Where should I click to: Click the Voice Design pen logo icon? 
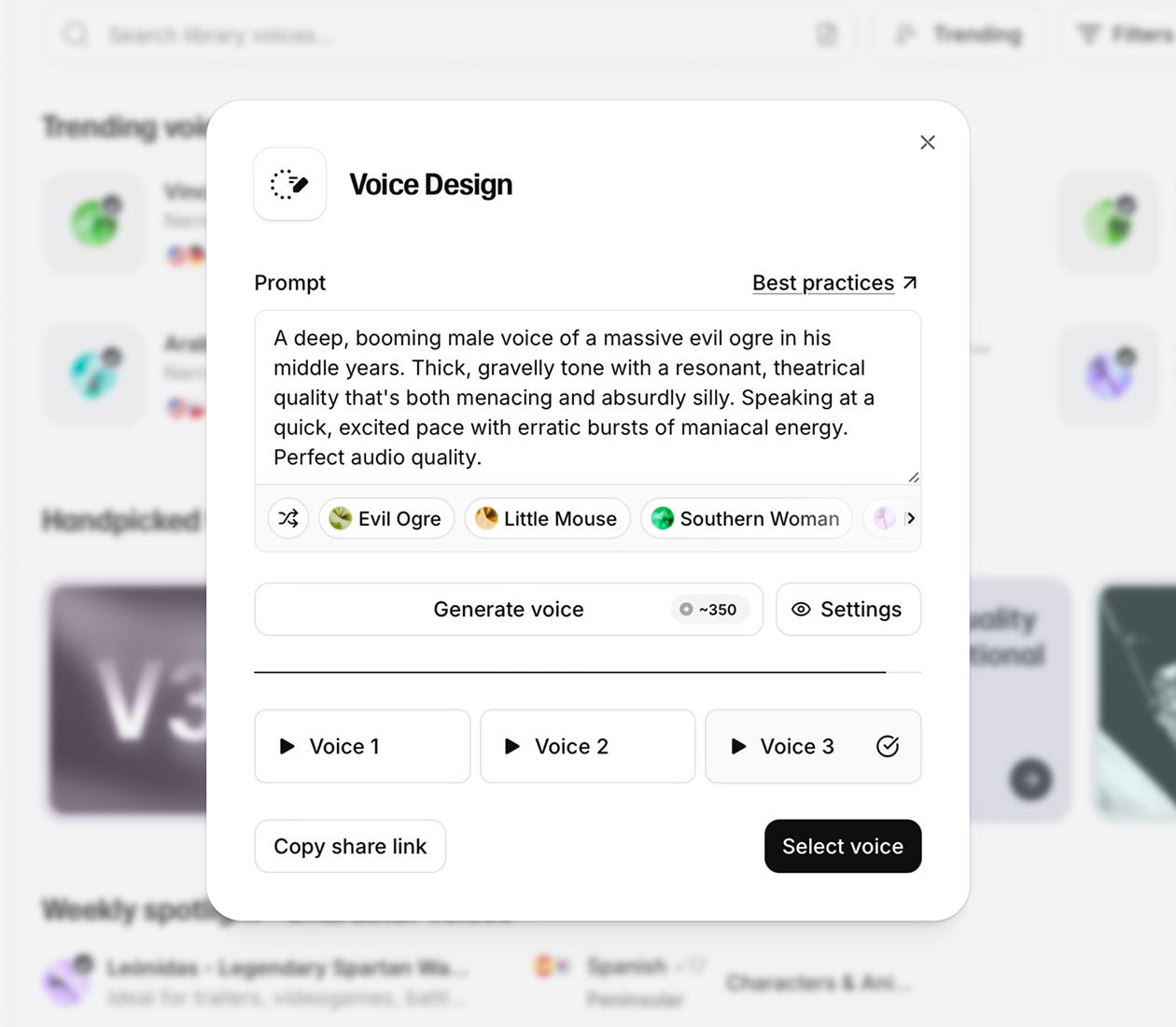click(290, 184)
